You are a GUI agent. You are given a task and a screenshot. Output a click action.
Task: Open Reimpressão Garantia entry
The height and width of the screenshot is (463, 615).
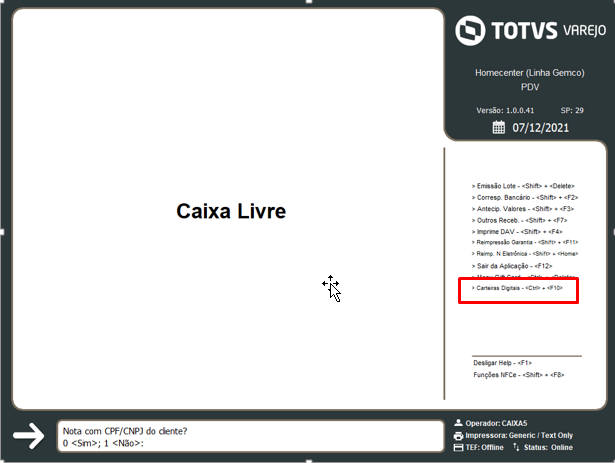pyautogui.click(x=525, y=242)
